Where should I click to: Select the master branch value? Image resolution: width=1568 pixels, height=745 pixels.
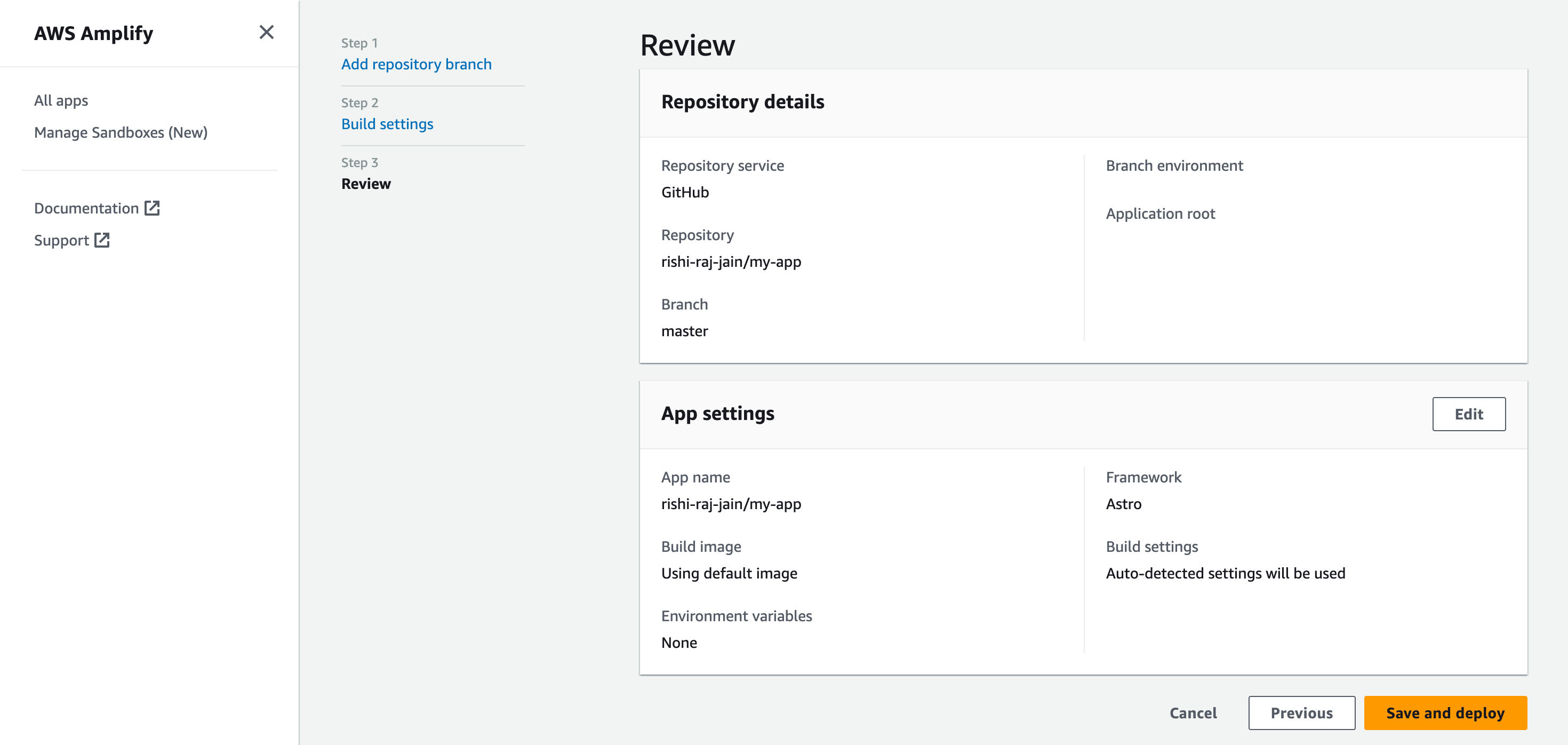(x=684, y=331)
